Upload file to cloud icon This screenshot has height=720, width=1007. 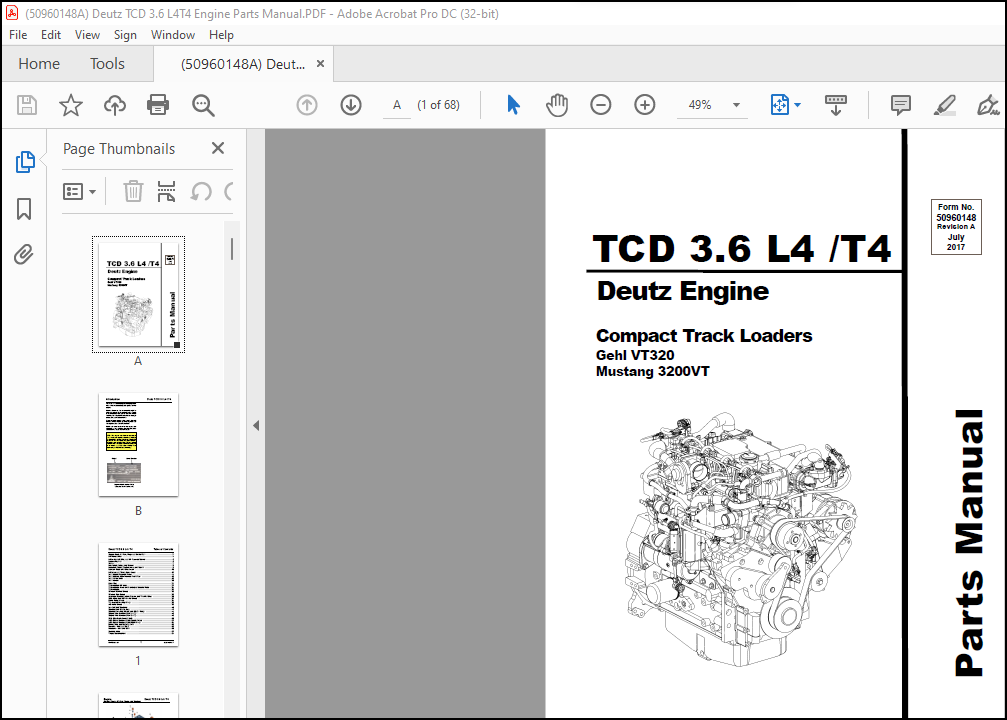pyautogui.click(x=114, y=105)
